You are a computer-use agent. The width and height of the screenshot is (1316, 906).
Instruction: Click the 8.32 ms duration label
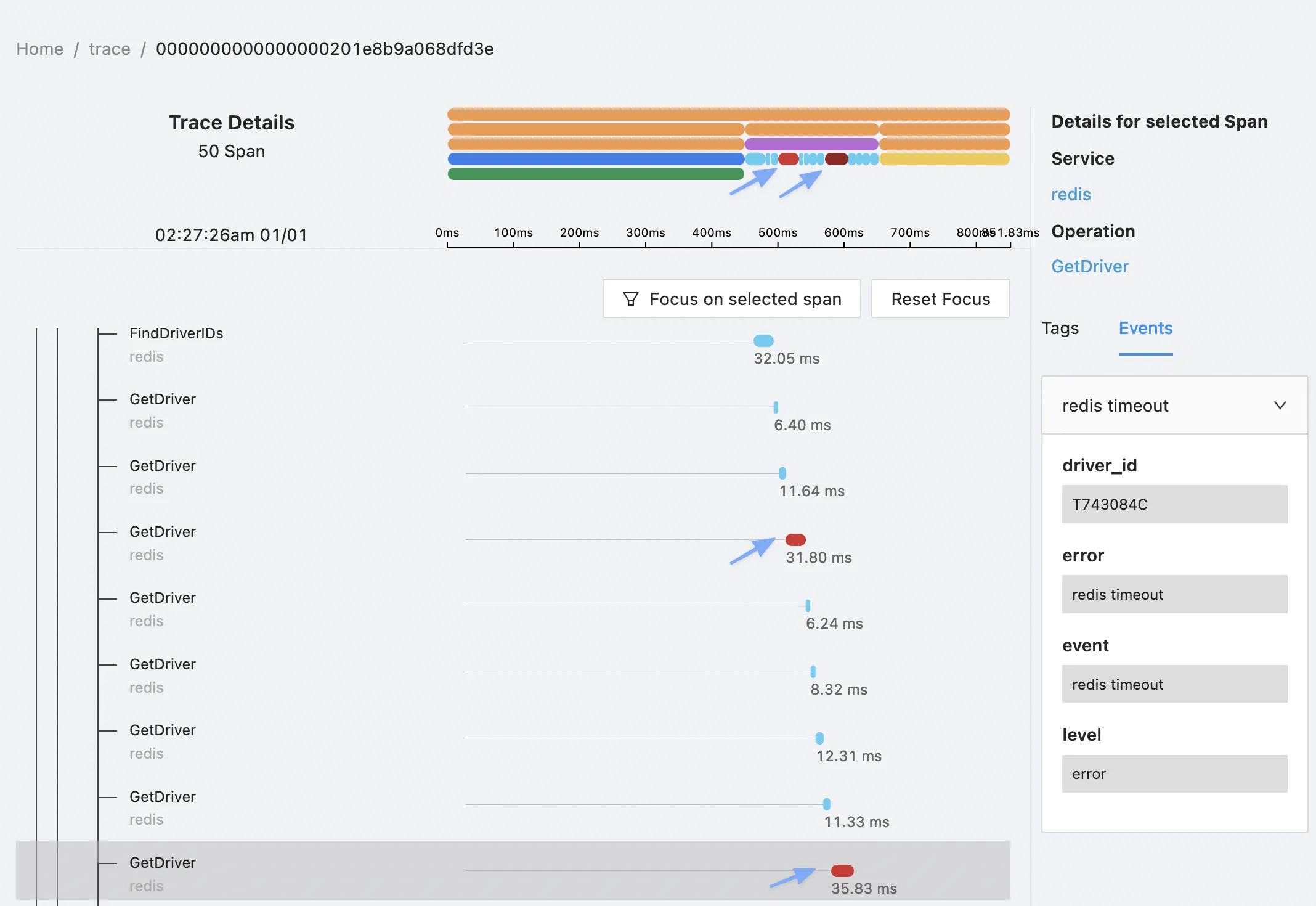pyautogui.click(x=839, y=690)
